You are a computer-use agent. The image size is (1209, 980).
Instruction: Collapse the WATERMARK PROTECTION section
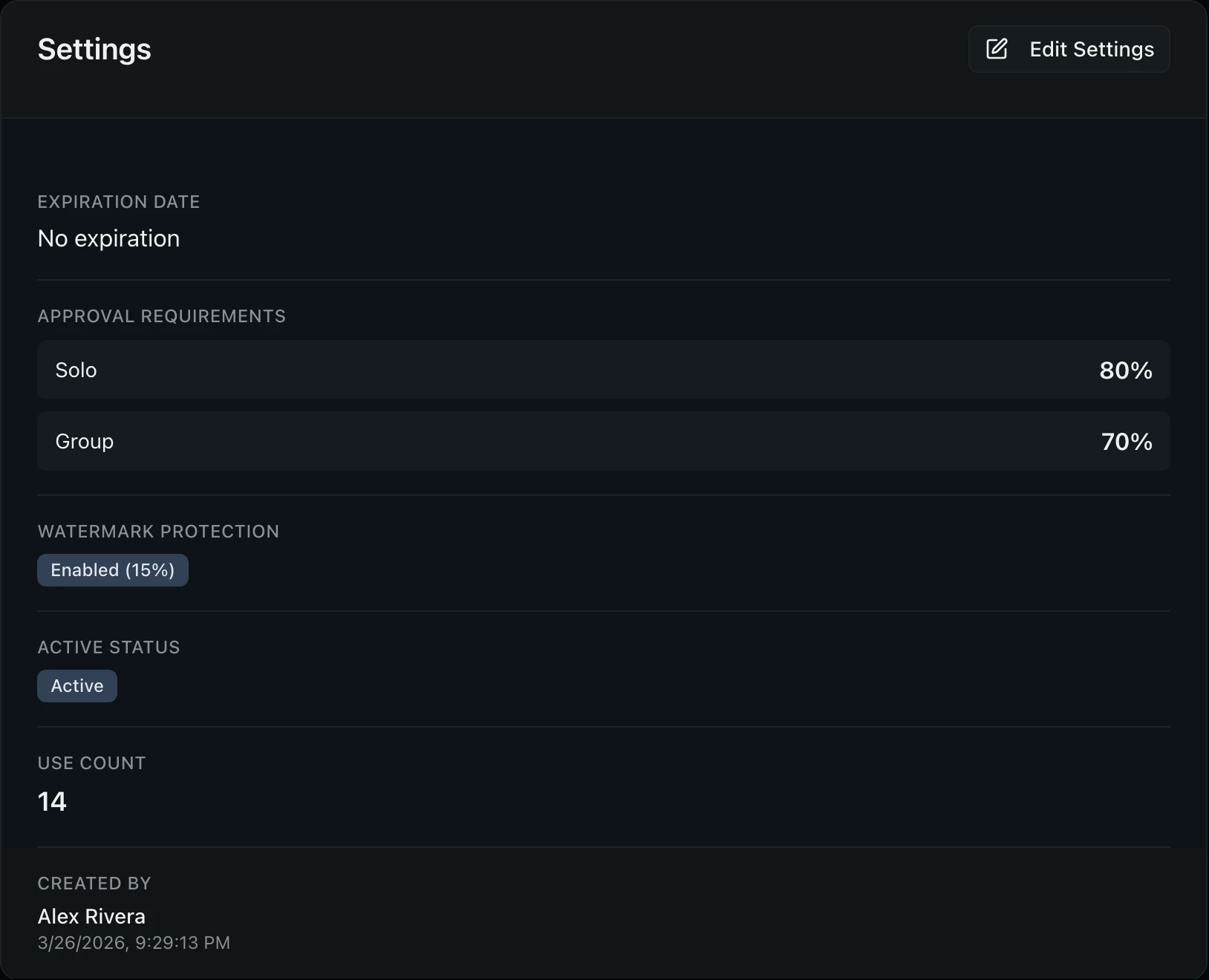(x=158, y=531)
